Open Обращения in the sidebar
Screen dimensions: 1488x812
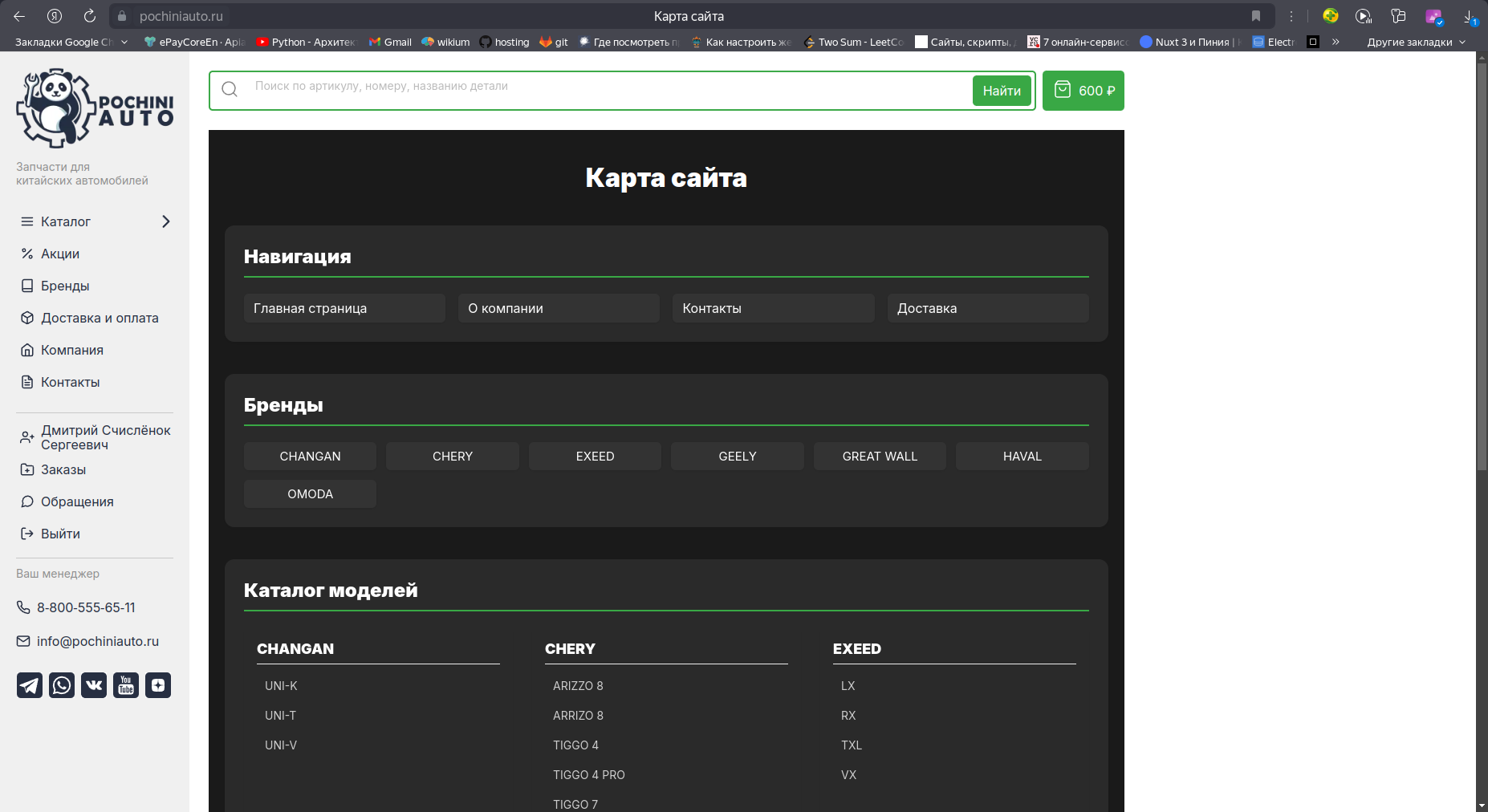(77, 501)
